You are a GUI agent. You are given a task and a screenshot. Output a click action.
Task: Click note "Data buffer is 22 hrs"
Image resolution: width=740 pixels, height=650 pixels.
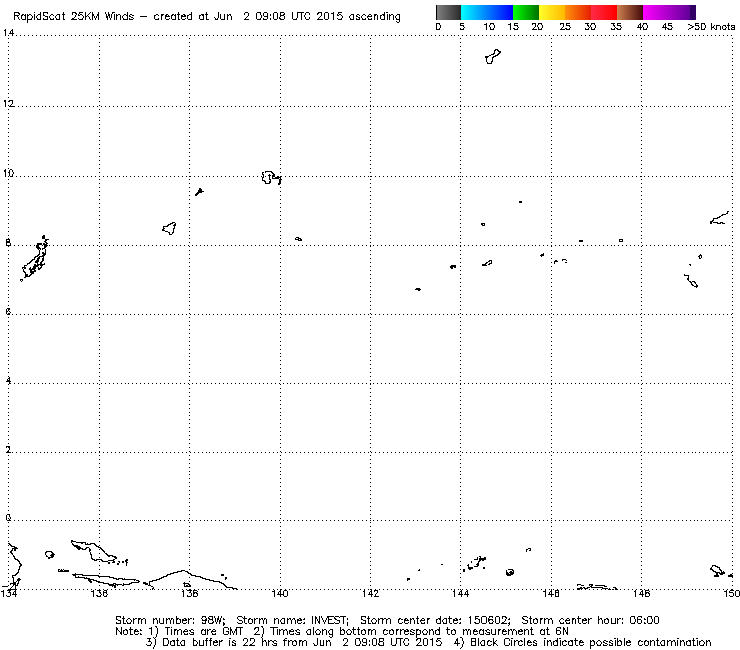(218, 642)
